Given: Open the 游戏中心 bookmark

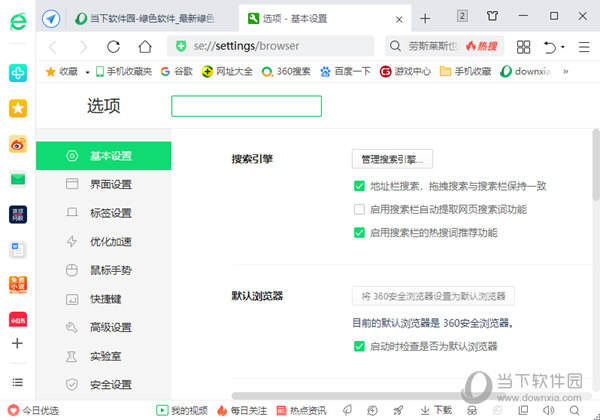Looking at the screenshot, I should point(405,72).
